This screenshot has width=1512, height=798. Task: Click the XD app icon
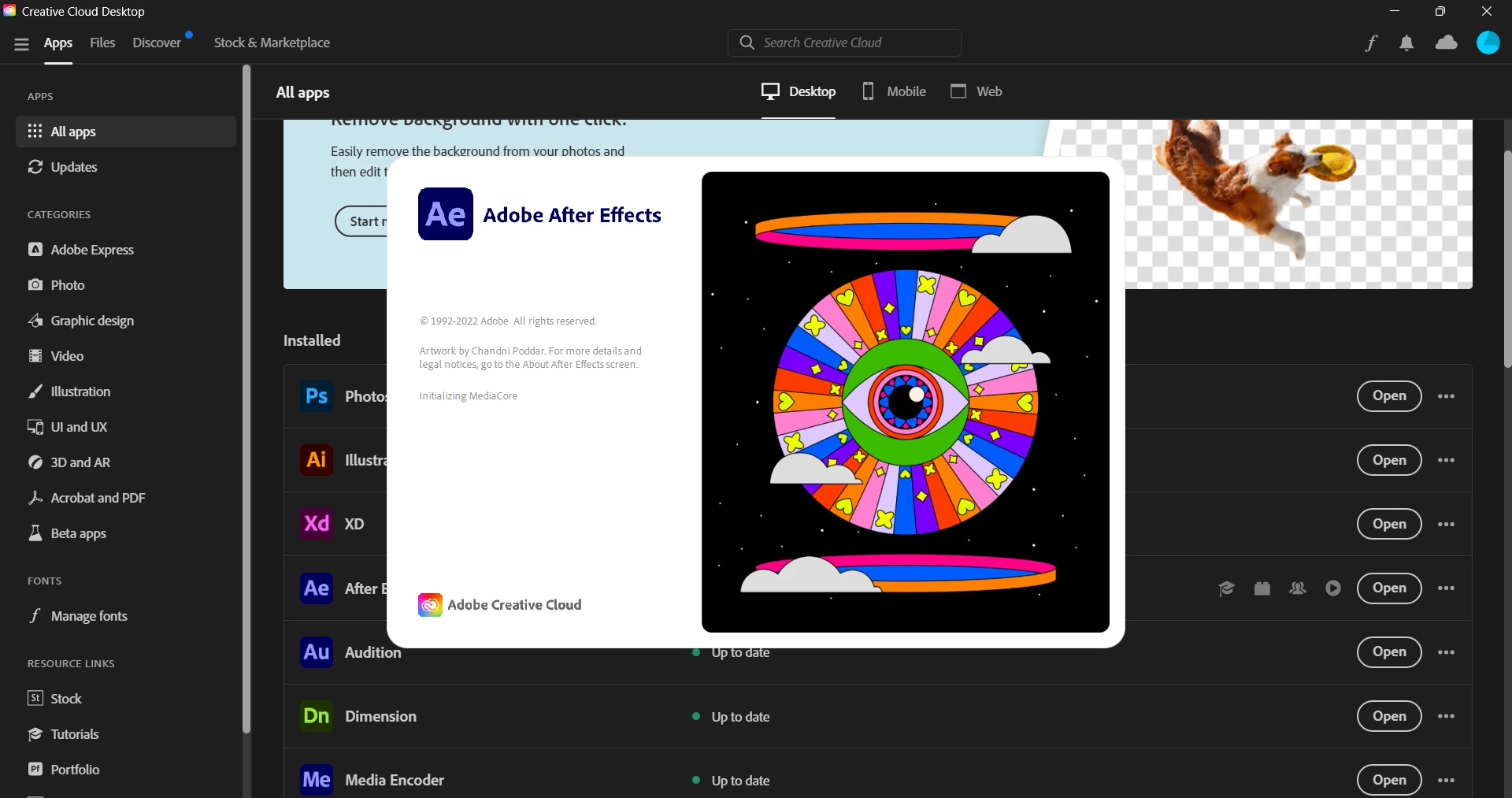pyautogui.click(x=317, y=524)
